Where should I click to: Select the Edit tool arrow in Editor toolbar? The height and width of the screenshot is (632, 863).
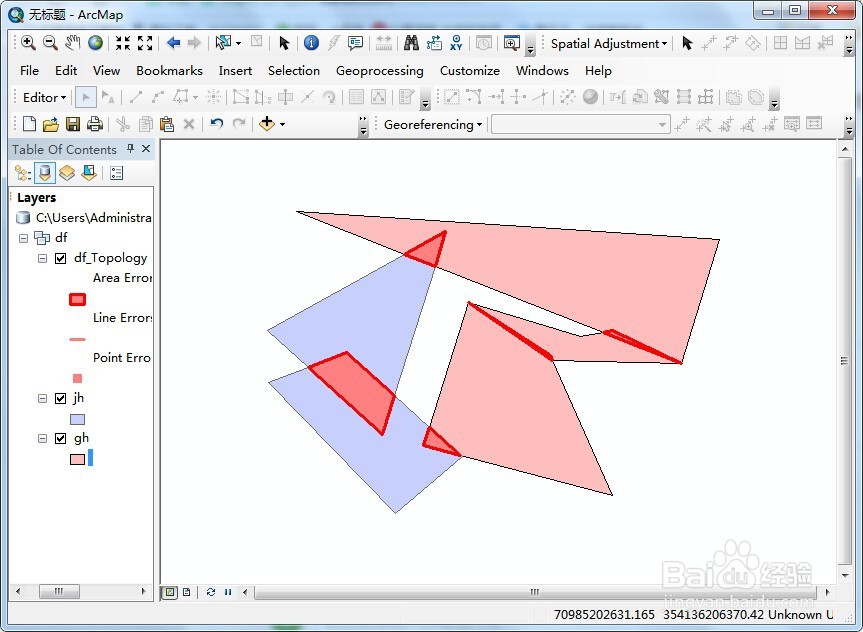[x=85, y=98]
